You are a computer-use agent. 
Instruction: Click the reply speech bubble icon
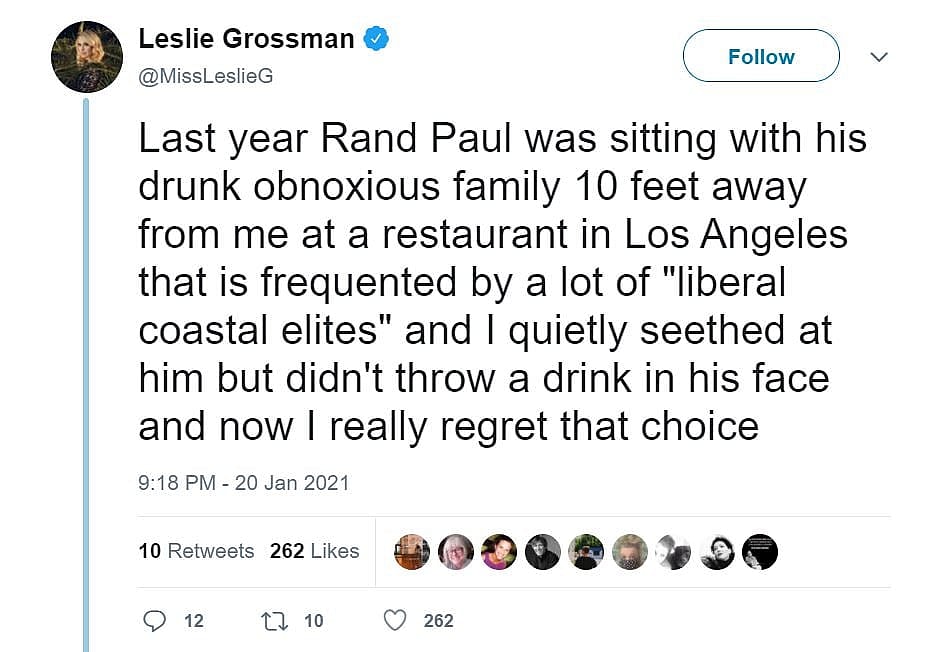point(154,621)
